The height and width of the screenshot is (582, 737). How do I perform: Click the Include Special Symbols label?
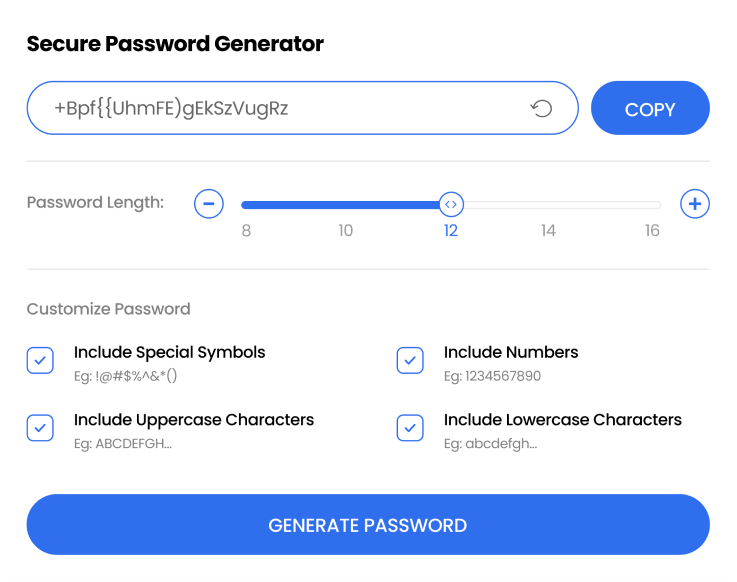pos(170,352)
